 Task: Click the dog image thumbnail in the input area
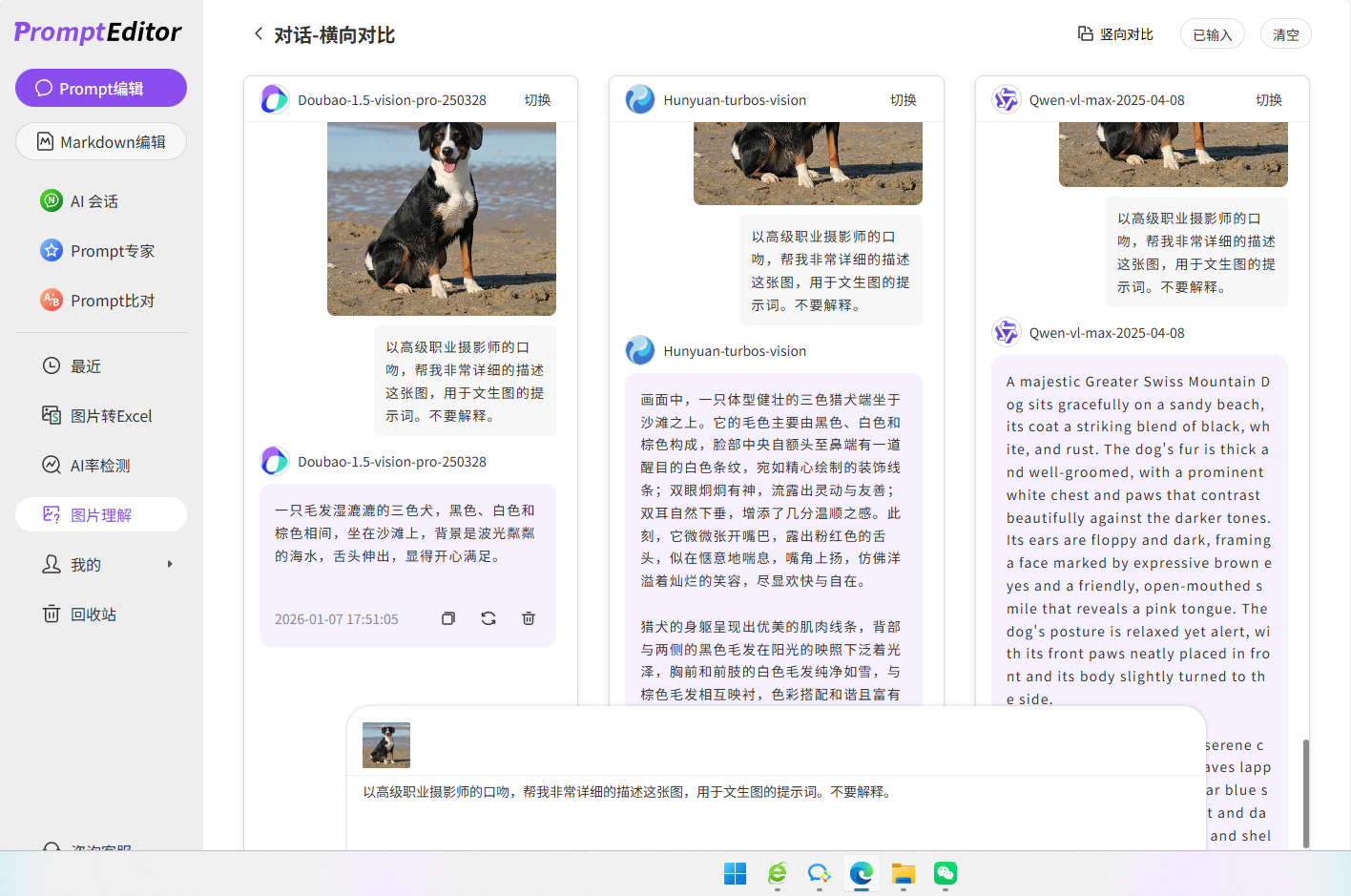[x=385, y=745]
